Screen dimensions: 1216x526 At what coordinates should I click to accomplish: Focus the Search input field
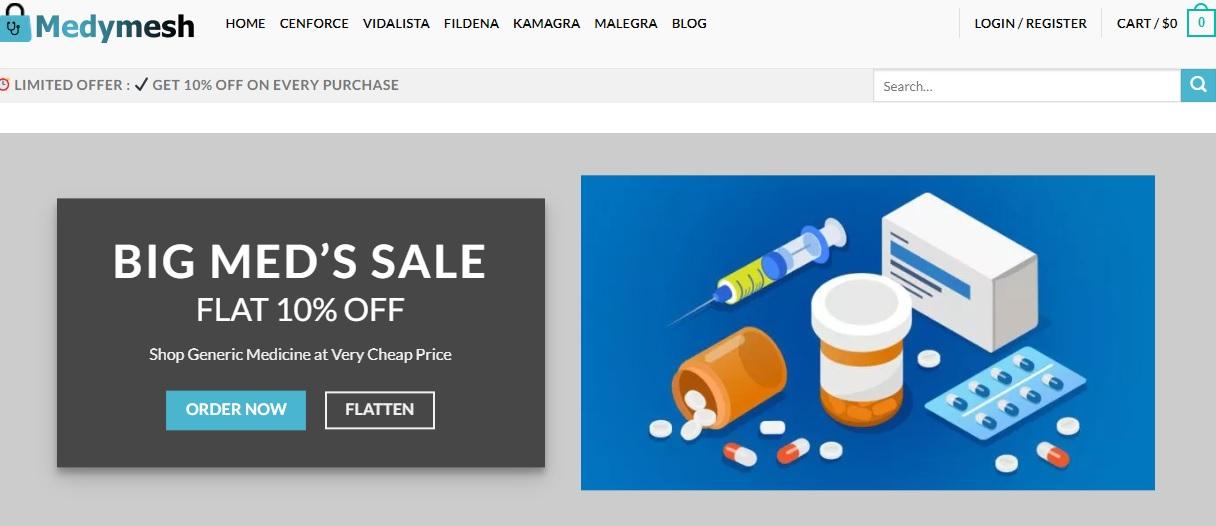click(1027, 86)
